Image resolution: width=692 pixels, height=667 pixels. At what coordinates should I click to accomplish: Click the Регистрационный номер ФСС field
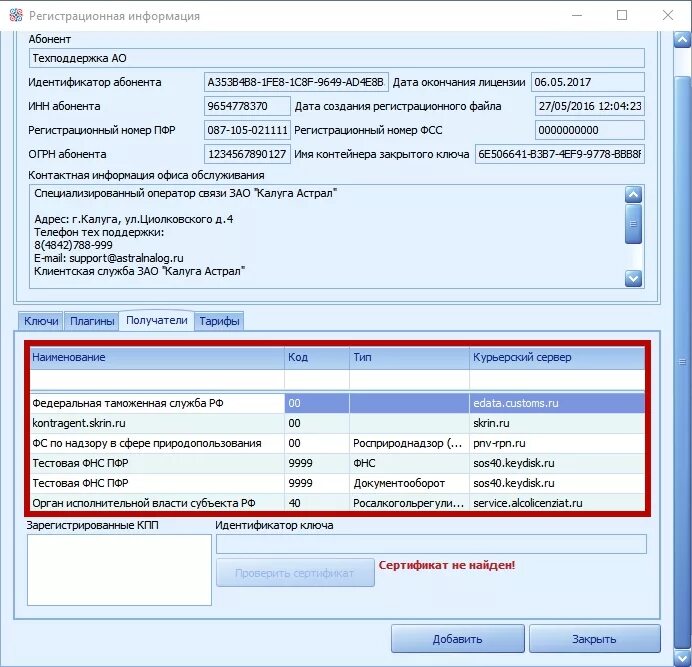[590, 130]
